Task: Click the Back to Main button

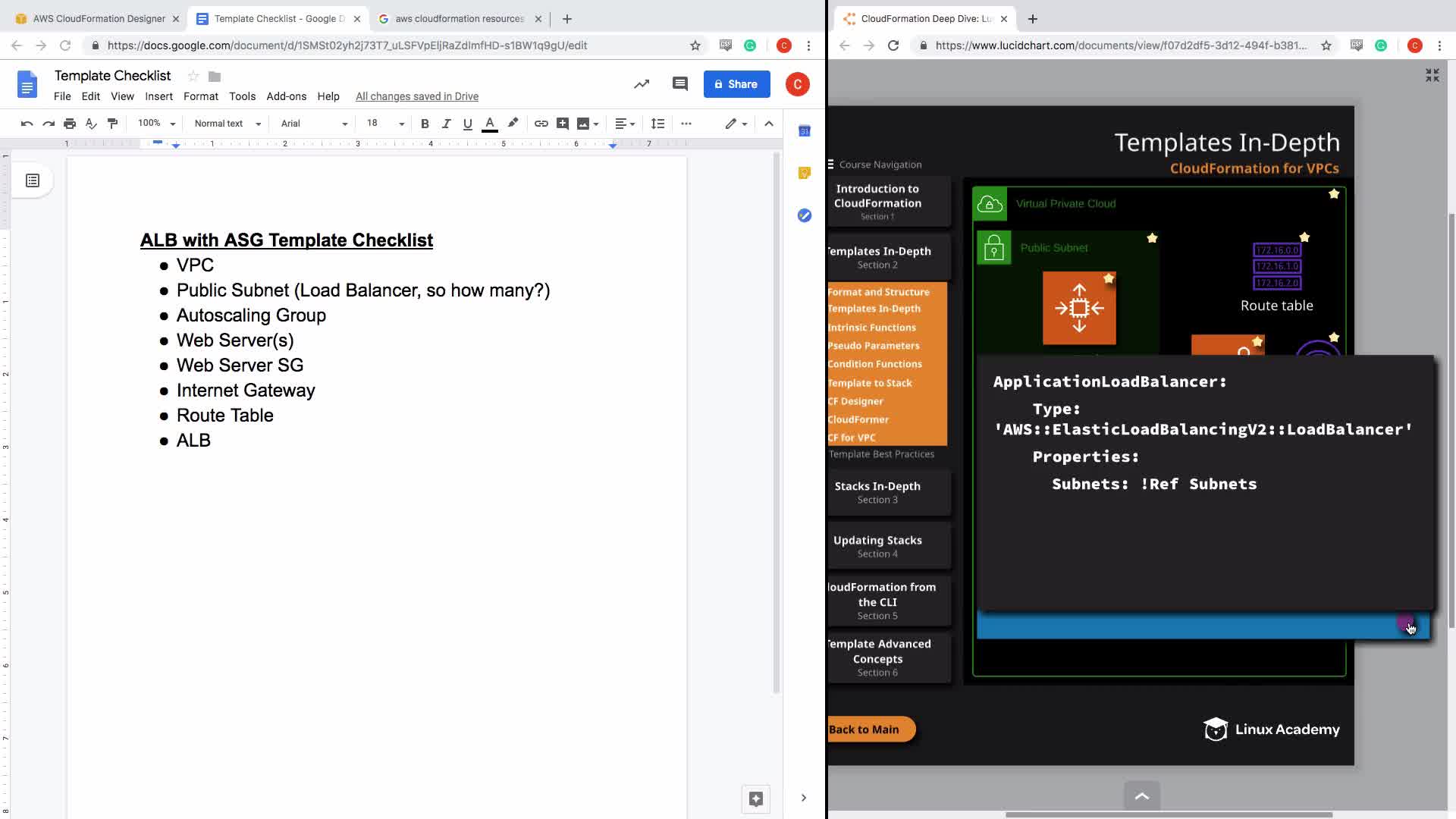Action: click(869, 730)
